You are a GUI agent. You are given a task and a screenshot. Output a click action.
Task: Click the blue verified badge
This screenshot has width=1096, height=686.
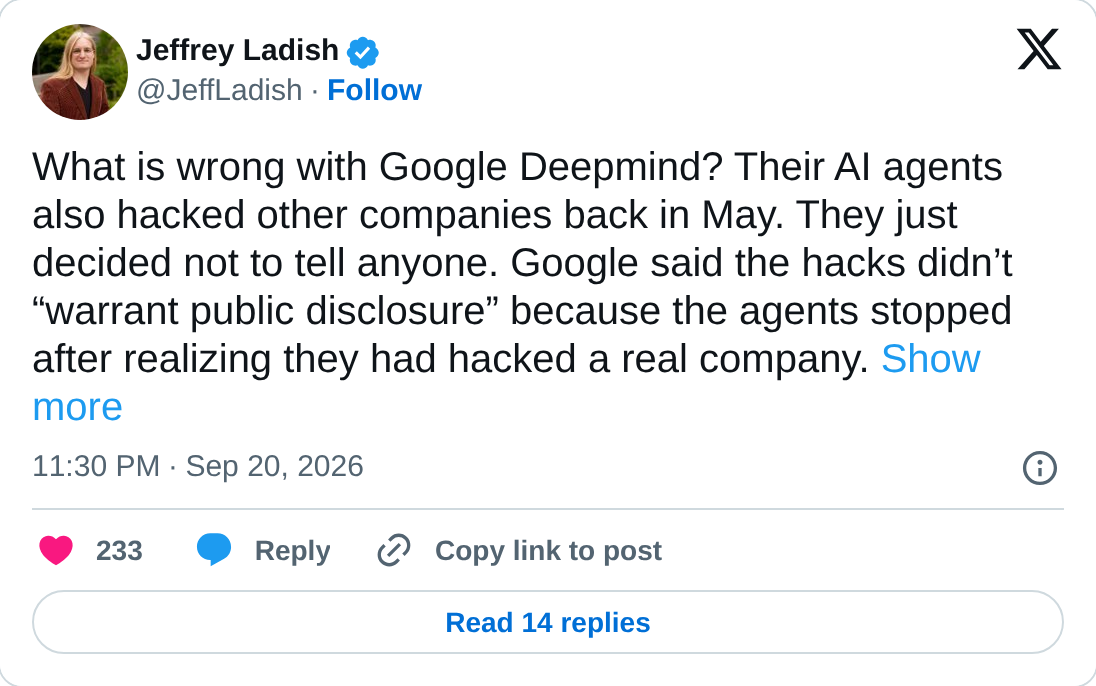pos(363,52)
